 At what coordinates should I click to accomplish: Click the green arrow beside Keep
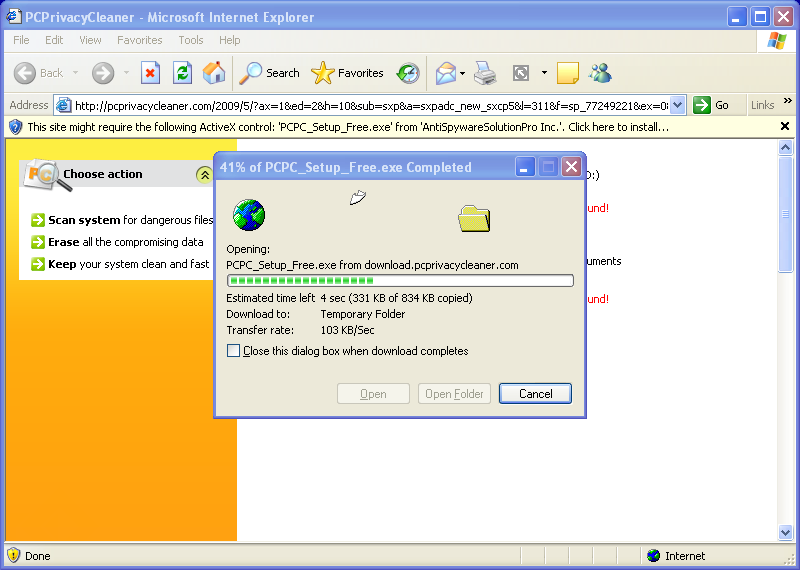click(38, 264)
